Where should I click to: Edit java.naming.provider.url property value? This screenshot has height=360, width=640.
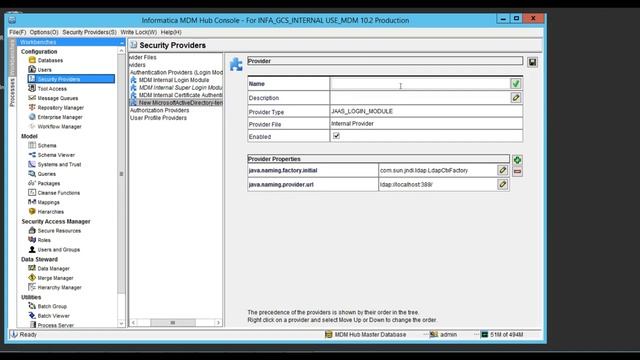pyautogui.click(x=502, y=184)
